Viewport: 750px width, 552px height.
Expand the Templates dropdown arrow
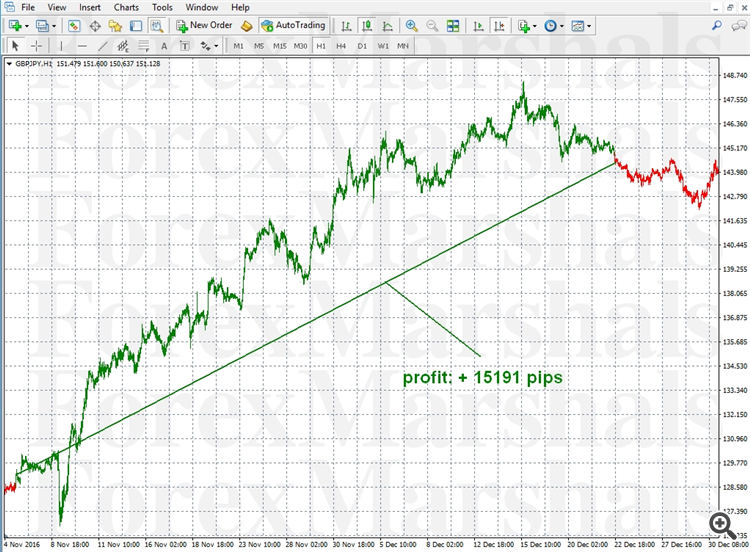(589, 26)
